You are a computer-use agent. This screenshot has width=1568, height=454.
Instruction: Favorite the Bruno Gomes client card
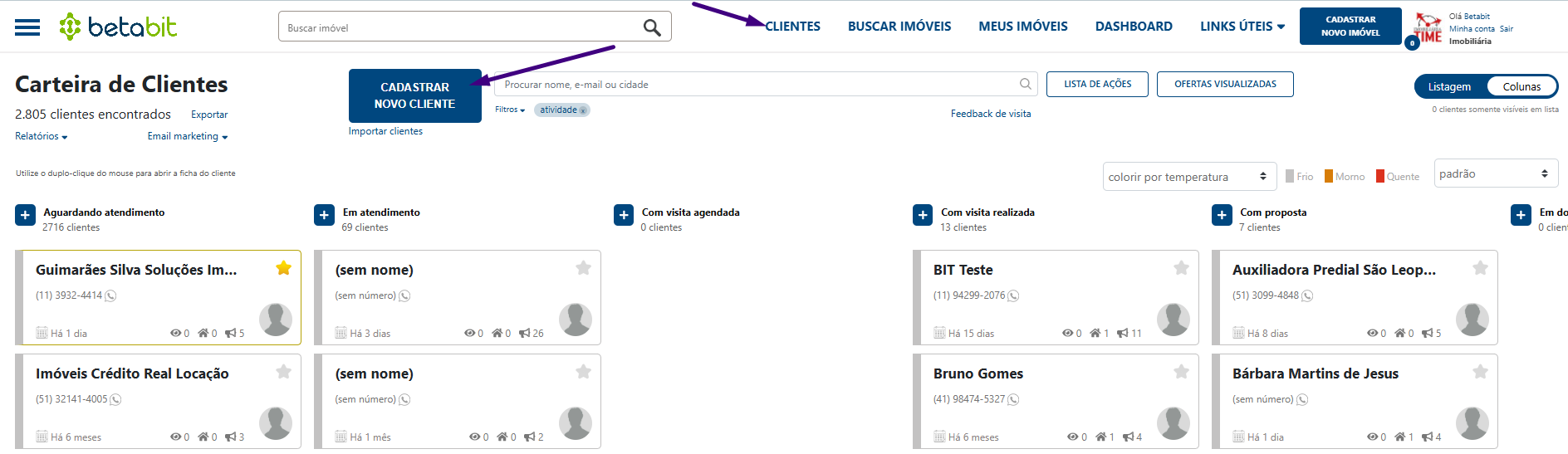[x=1181, y=372]
